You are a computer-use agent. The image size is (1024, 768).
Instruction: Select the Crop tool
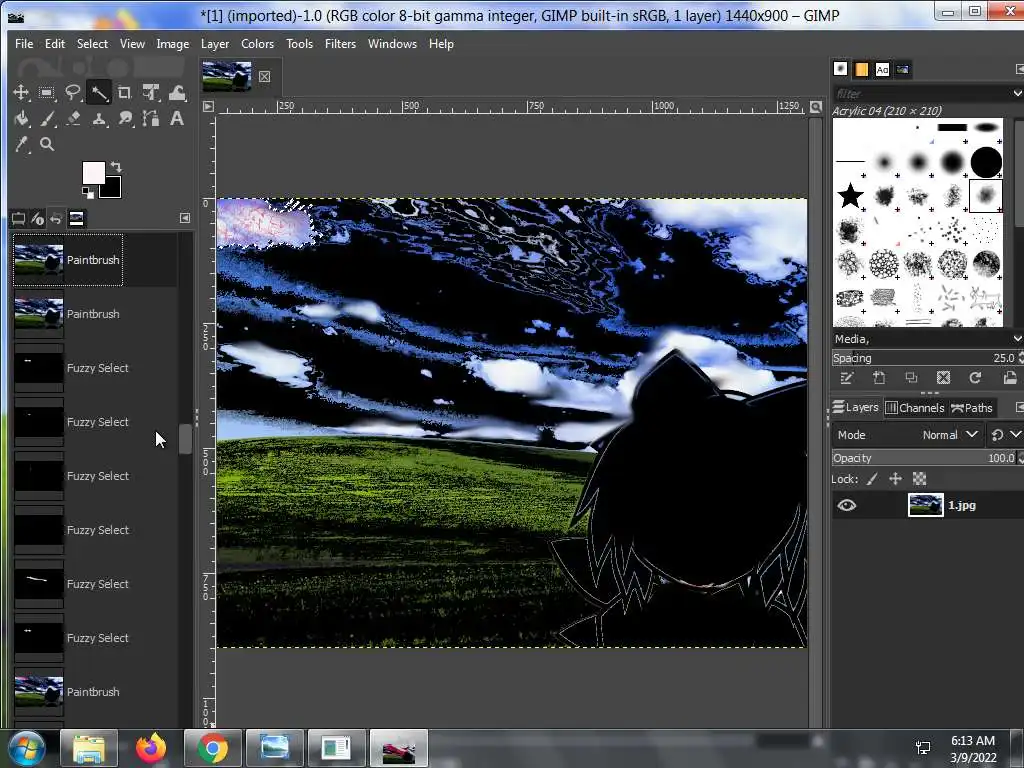tap(125, 93)
